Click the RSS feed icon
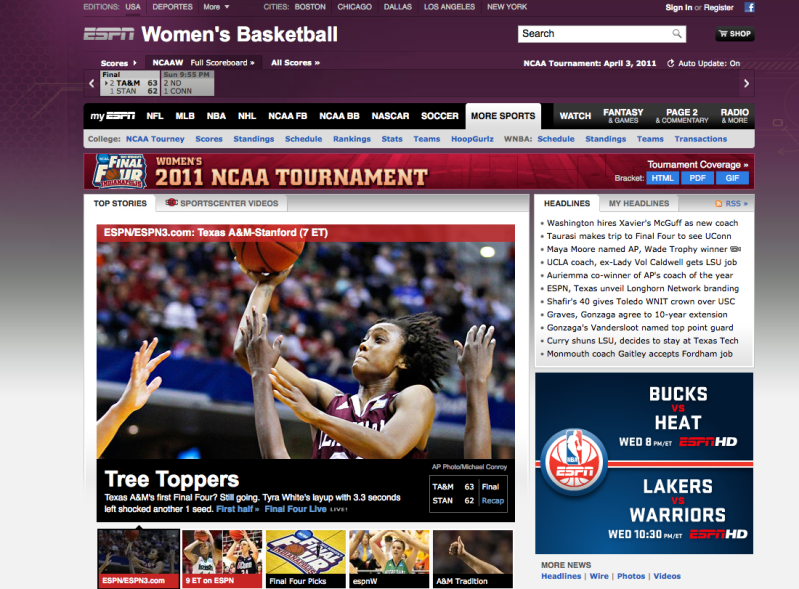 [719, 203]
